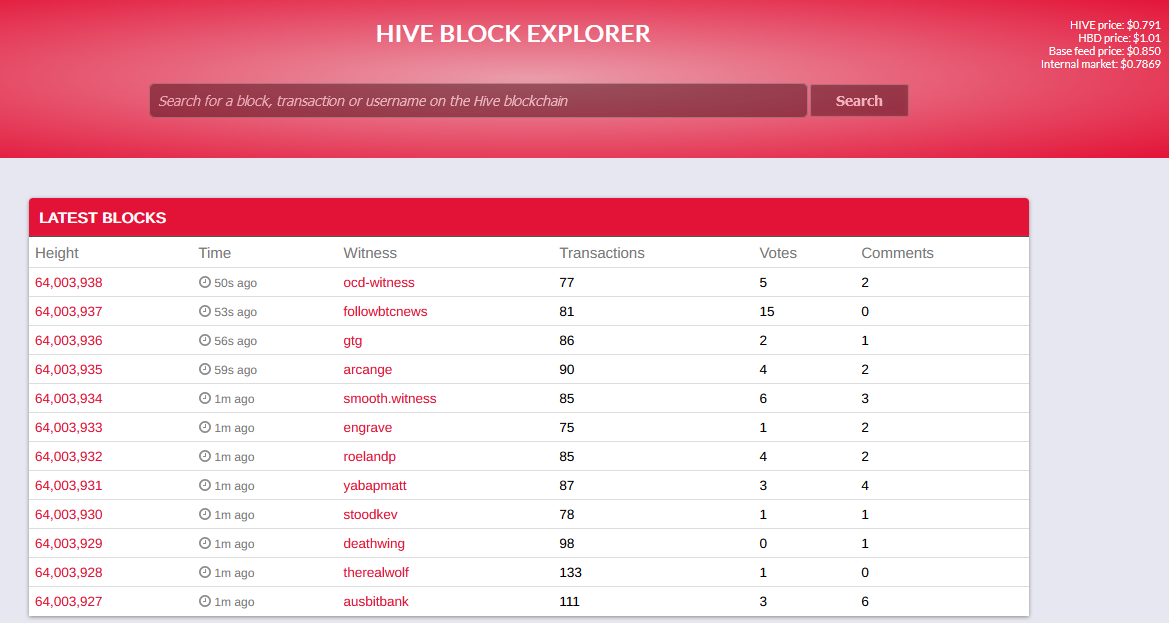This screenshot has height=623, width=1169.
Task: Click the 50s ago timestamp
Action: pyautogui.click(x=236, y=283)
